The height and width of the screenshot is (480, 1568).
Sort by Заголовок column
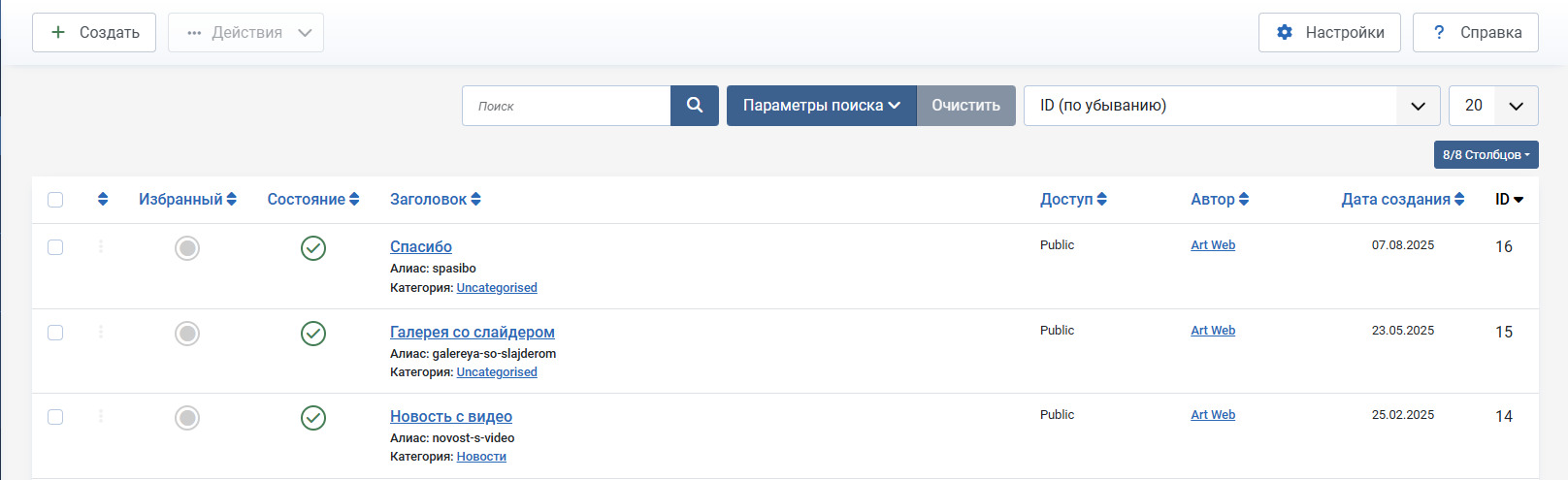(x=436, y=199)
